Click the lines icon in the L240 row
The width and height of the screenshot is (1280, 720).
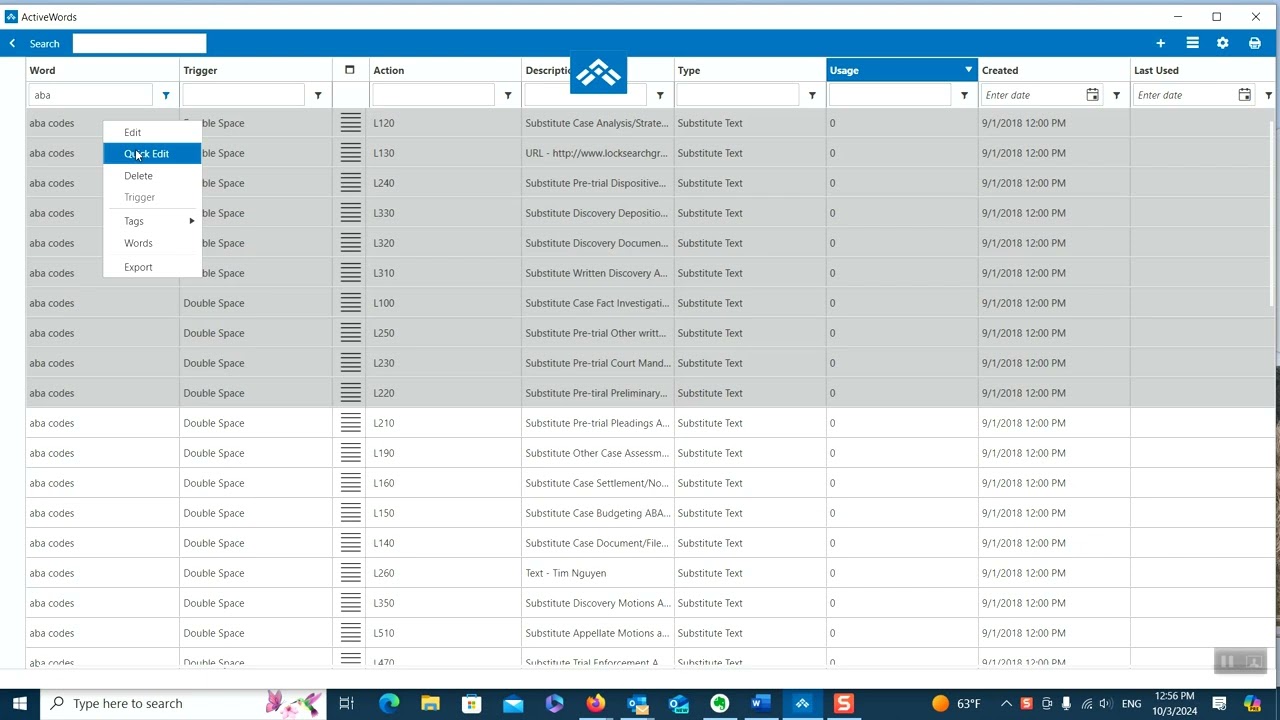click(x=350, y=183)
